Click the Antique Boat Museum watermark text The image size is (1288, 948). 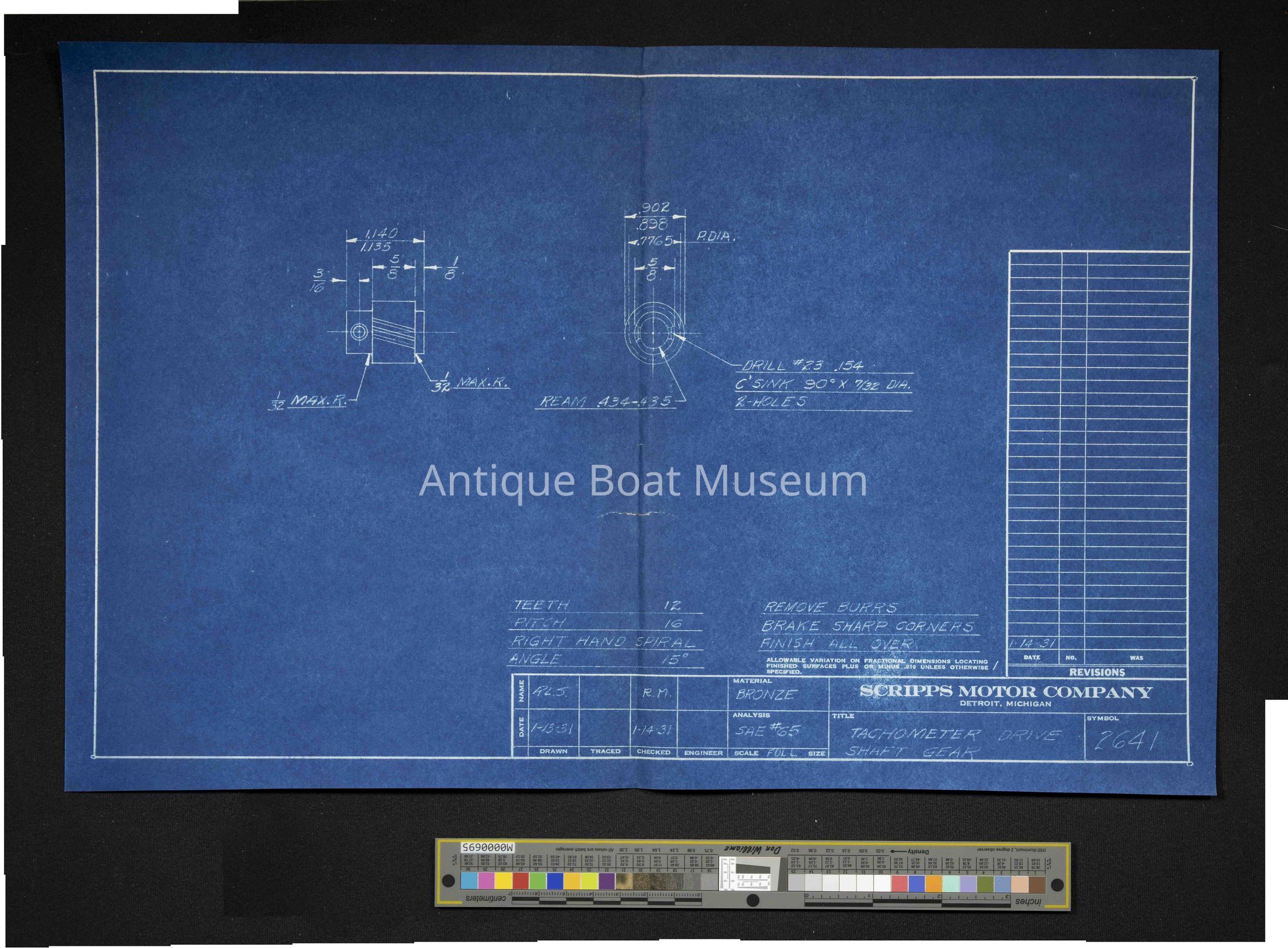643,481
